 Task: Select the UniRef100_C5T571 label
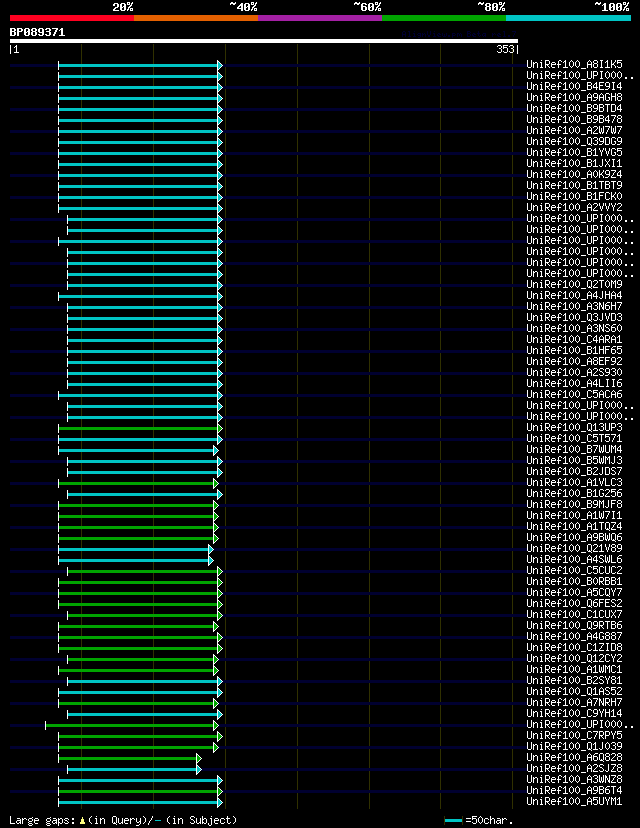pyautogui.click(x=574, y=438)
